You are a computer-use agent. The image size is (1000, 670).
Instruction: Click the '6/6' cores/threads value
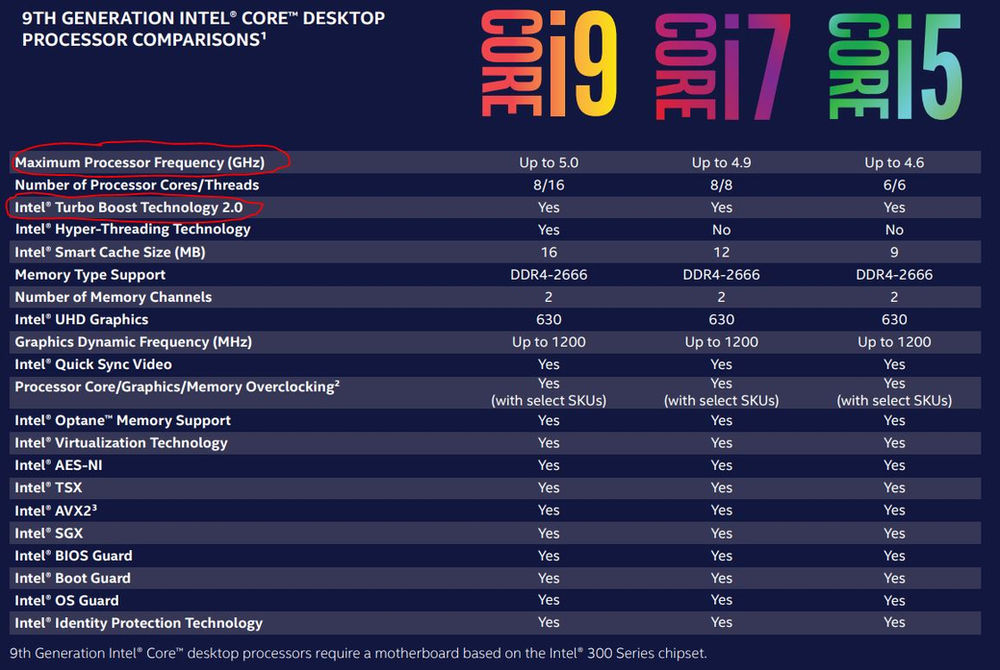(x=894, y=185)
